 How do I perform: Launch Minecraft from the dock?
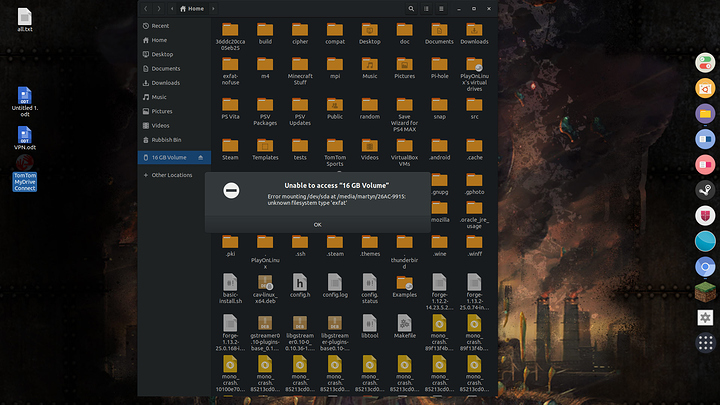coord(704,292)
